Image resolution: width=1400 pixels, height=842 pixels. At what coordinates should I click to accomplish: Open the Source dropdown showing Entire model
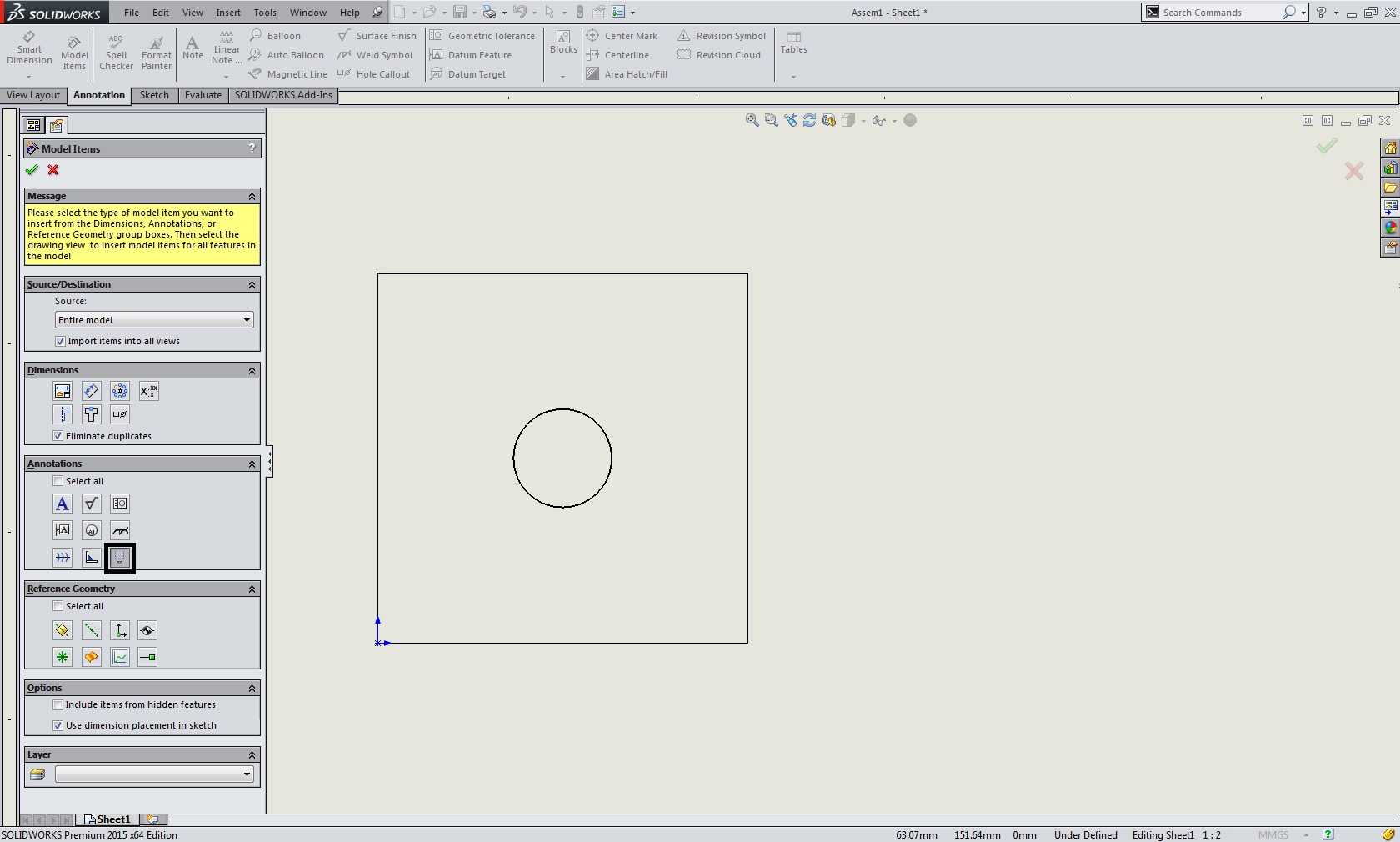(x=154, y=320)
